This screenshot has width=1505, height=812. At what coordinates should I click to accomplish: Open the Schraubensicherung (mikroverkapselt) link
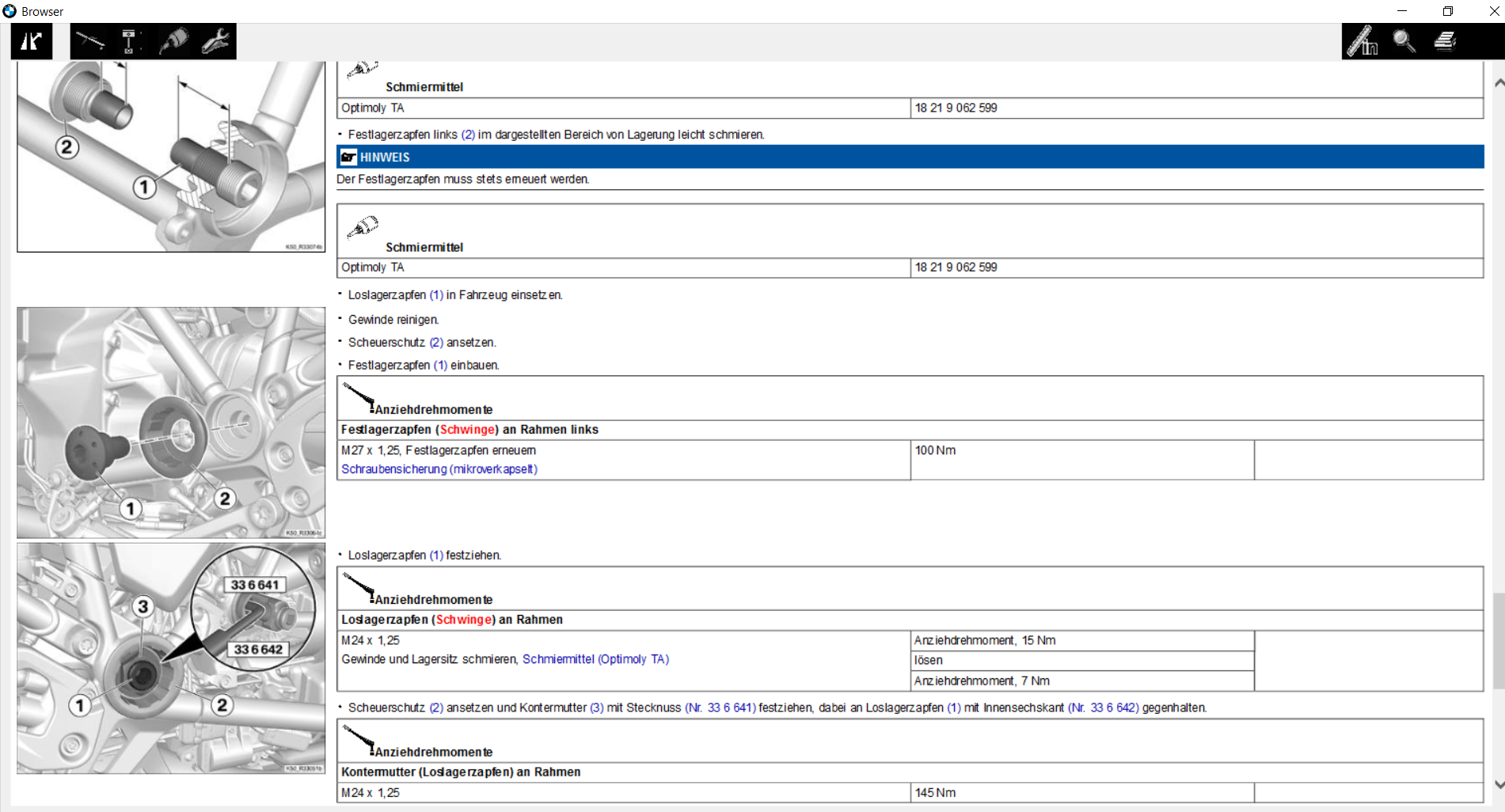point(439,469)
